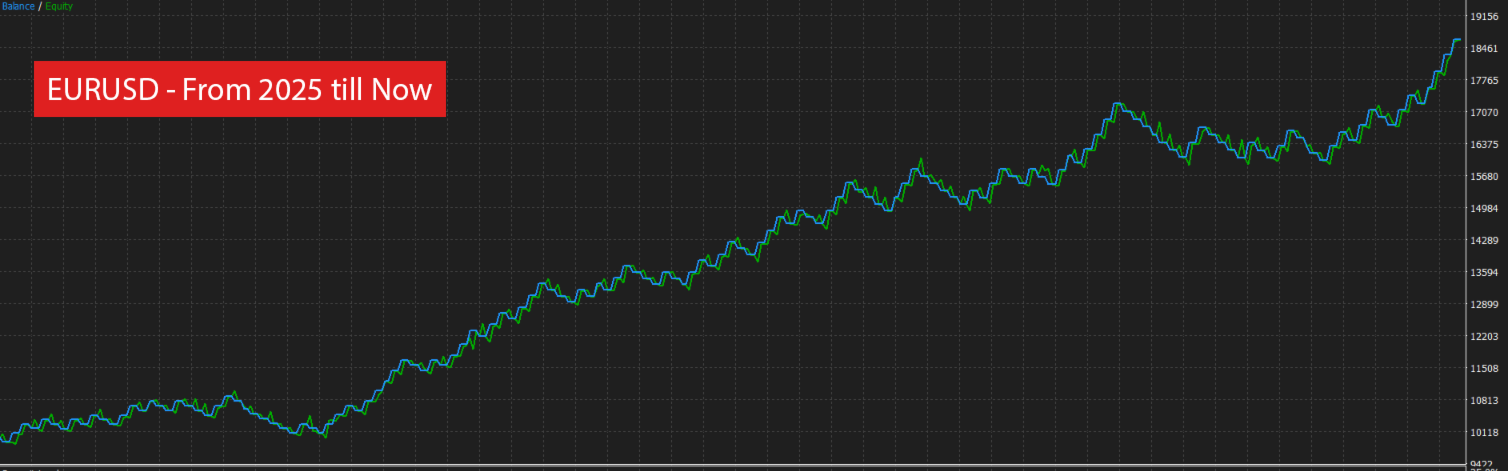Select the red EURUSD title banner
This screenshot has height=471, width=1508.
point(239,90)
